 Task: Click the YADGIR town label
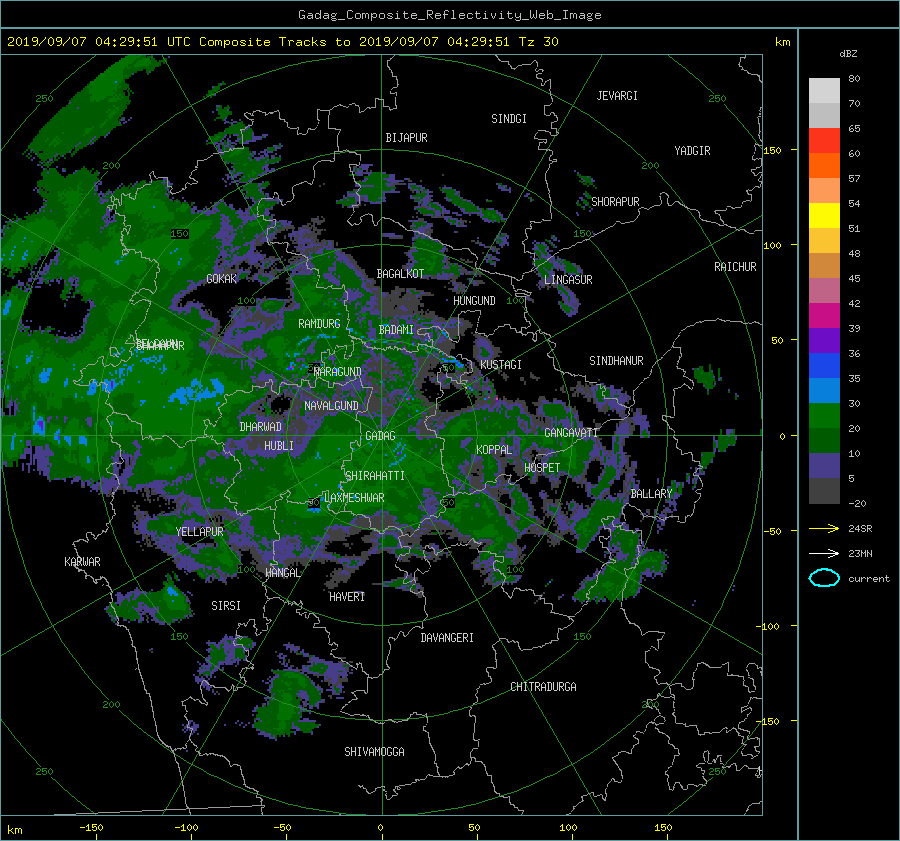pyautogui.click(x=692, y=151)
